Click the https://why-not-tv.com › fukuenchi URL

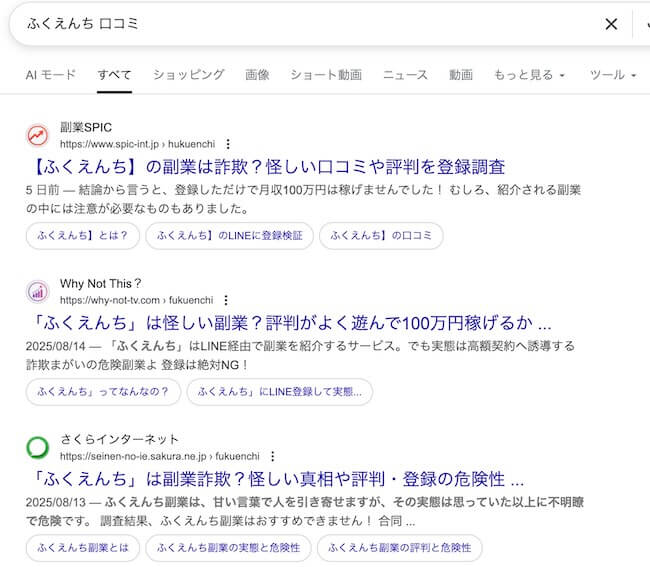(136, 300)
